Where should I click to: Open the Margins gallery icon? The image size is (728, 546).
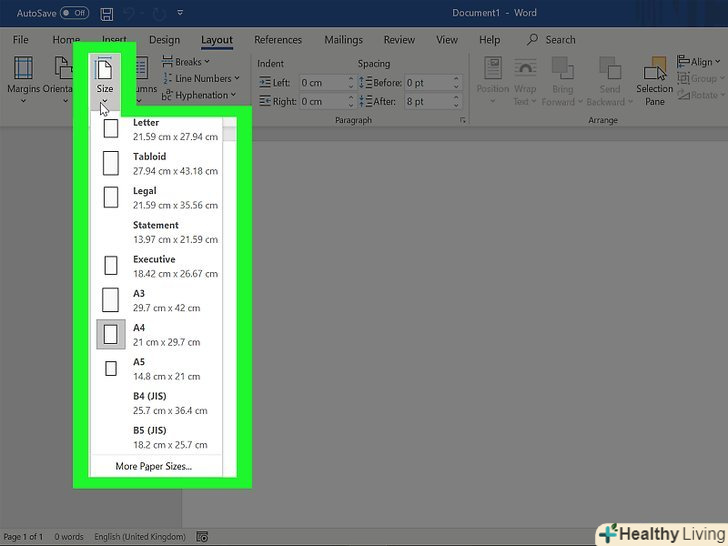coord(23,68)
